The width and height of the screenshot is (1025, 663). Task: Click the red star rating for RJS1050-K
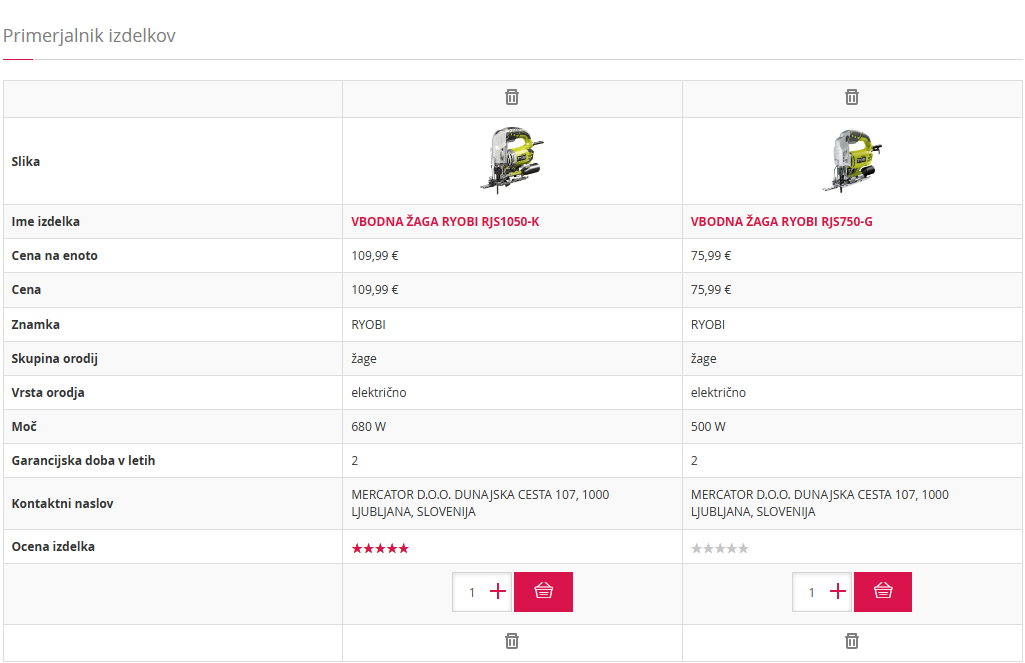coord(380,548)
